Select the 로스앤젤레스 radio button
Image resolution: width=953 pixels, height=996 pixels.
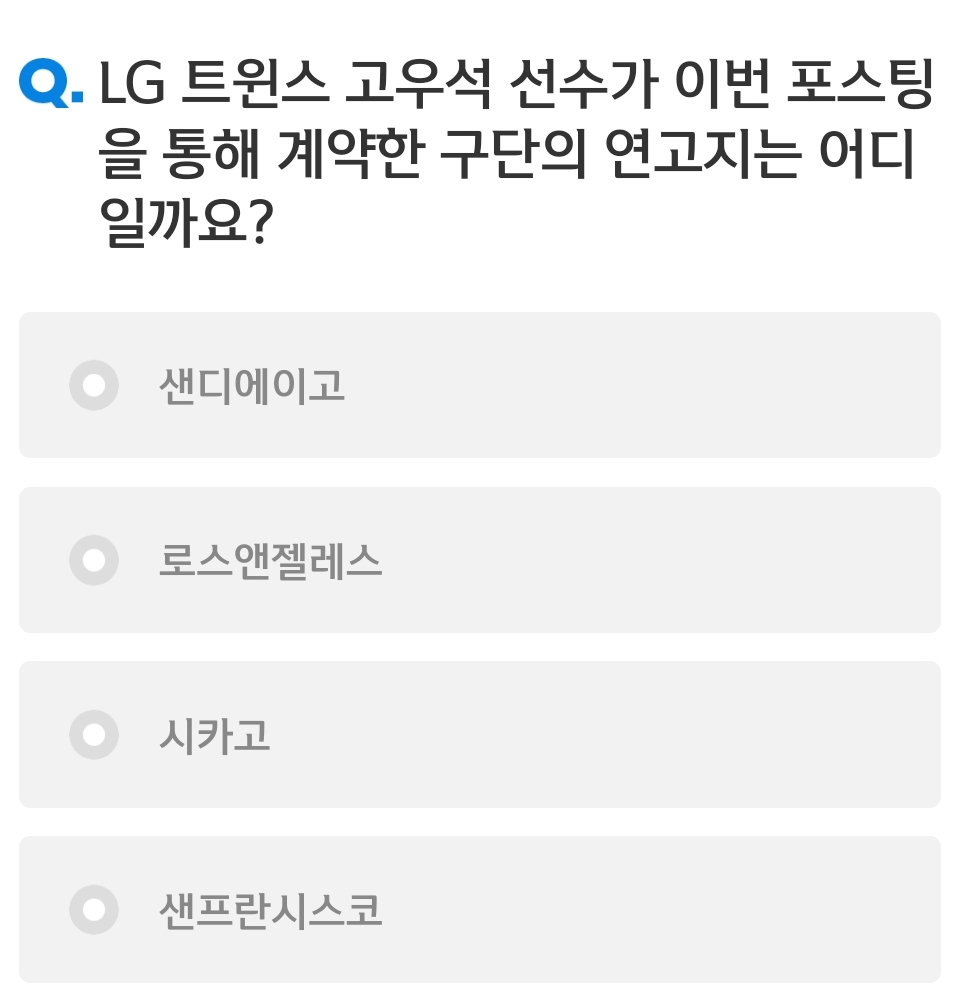(x=94, y=560)
